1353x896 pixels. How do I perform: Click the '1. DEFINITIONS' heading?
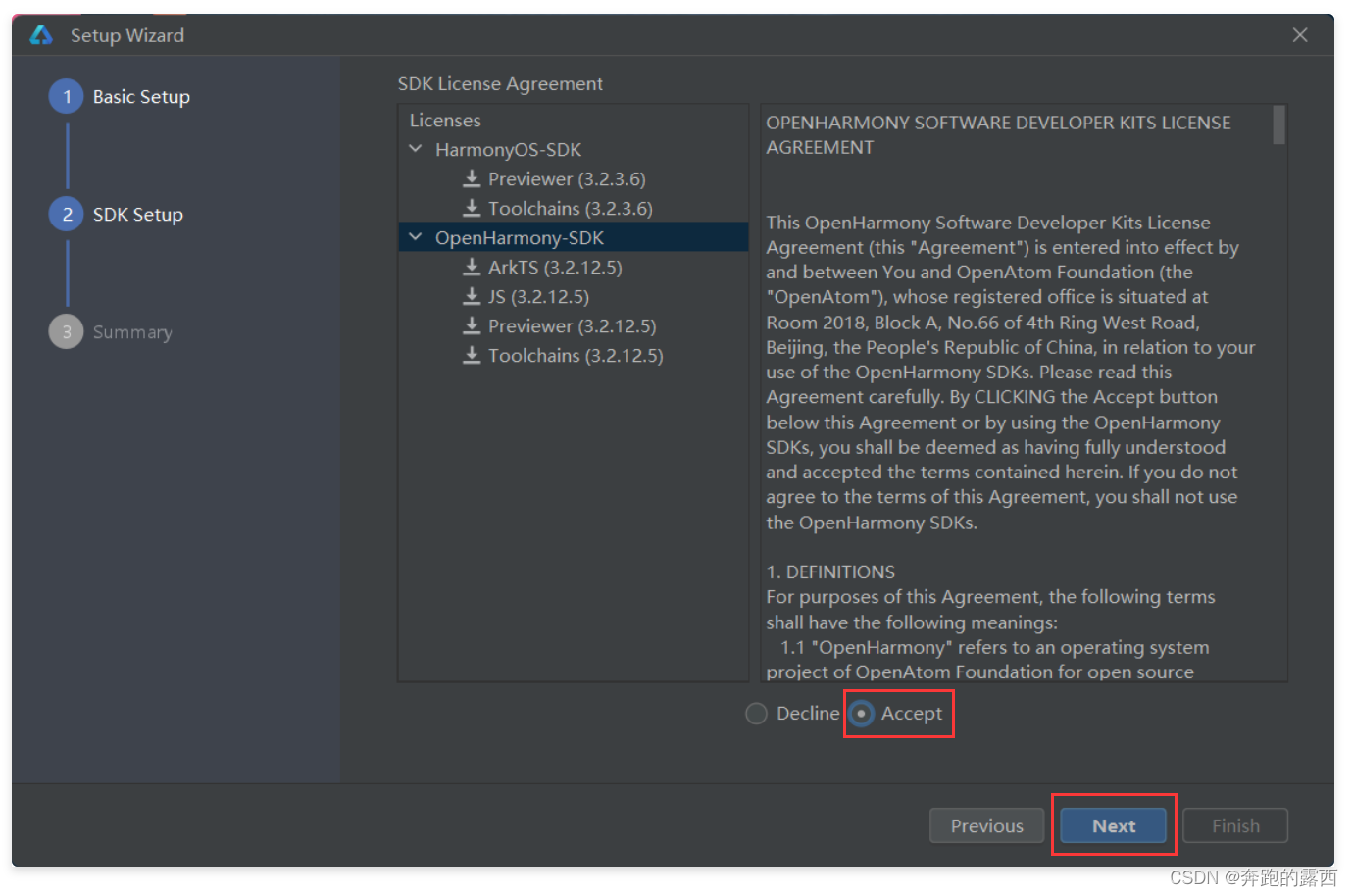click(x=830, y=572)
